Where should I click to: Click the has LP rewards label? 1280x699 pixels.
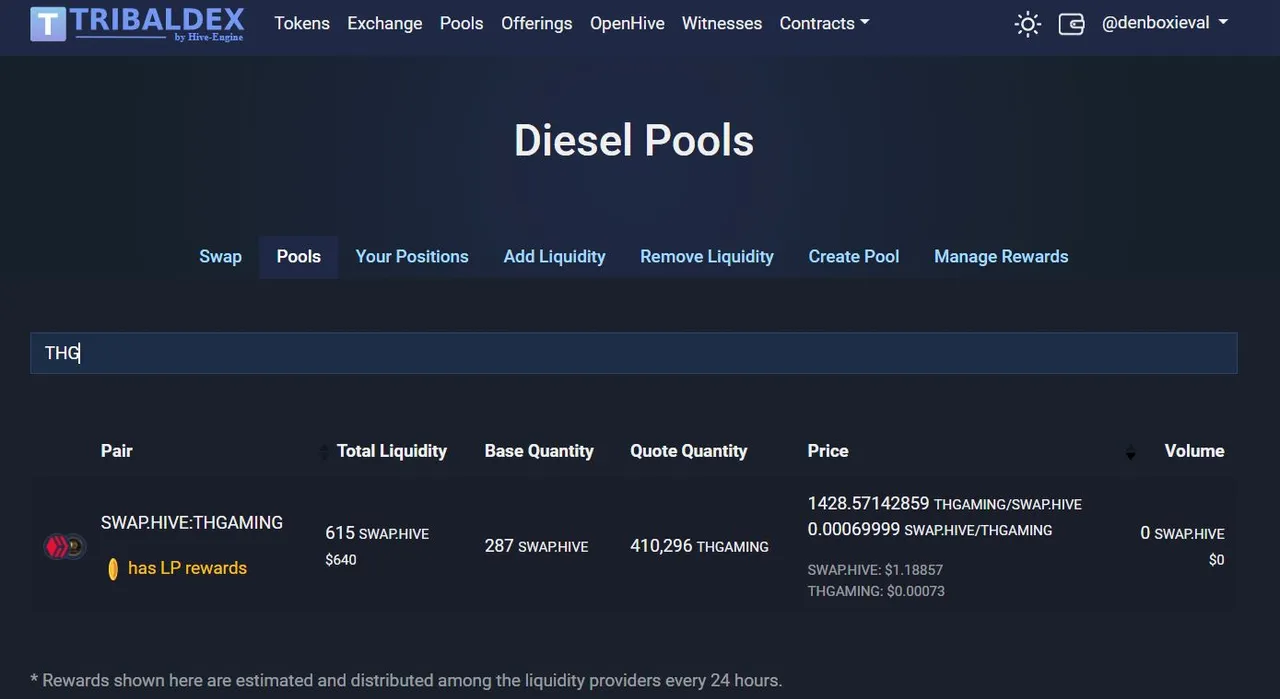pos(187,568)
